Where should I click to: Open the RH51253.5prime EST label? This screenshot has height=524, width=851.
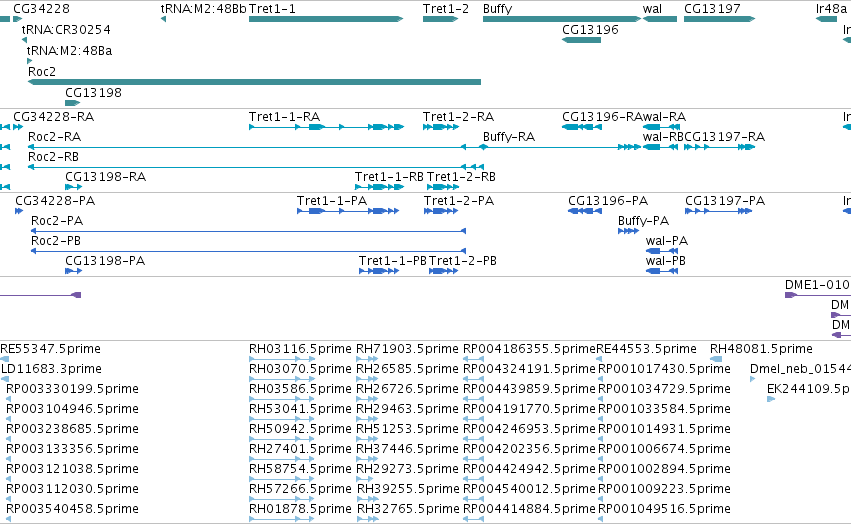click(x=407, y=429)
